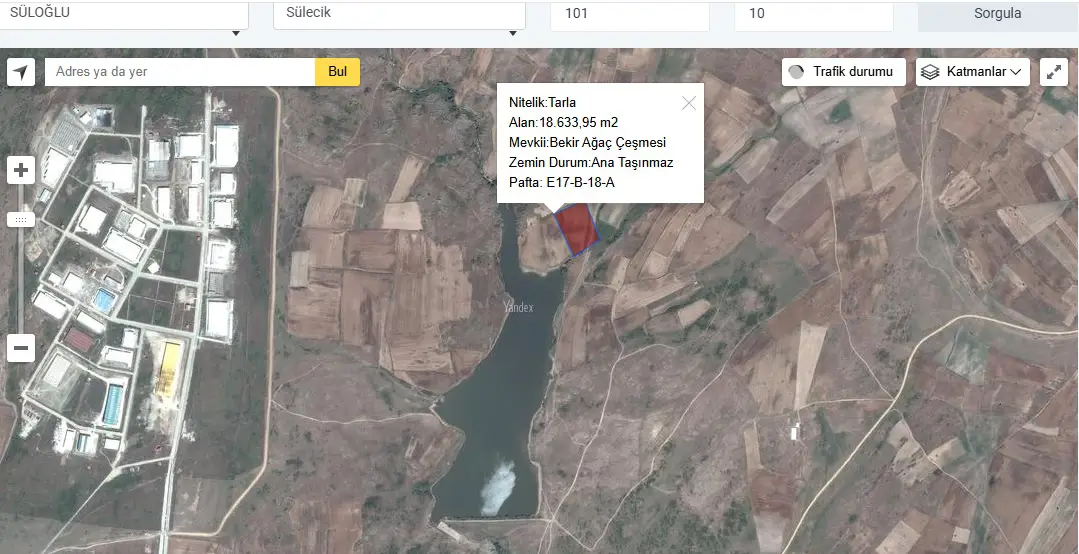Viewport: 1079px width, 554px height.
Task: Focus the Adres ya da yer field
Action: 180,72
